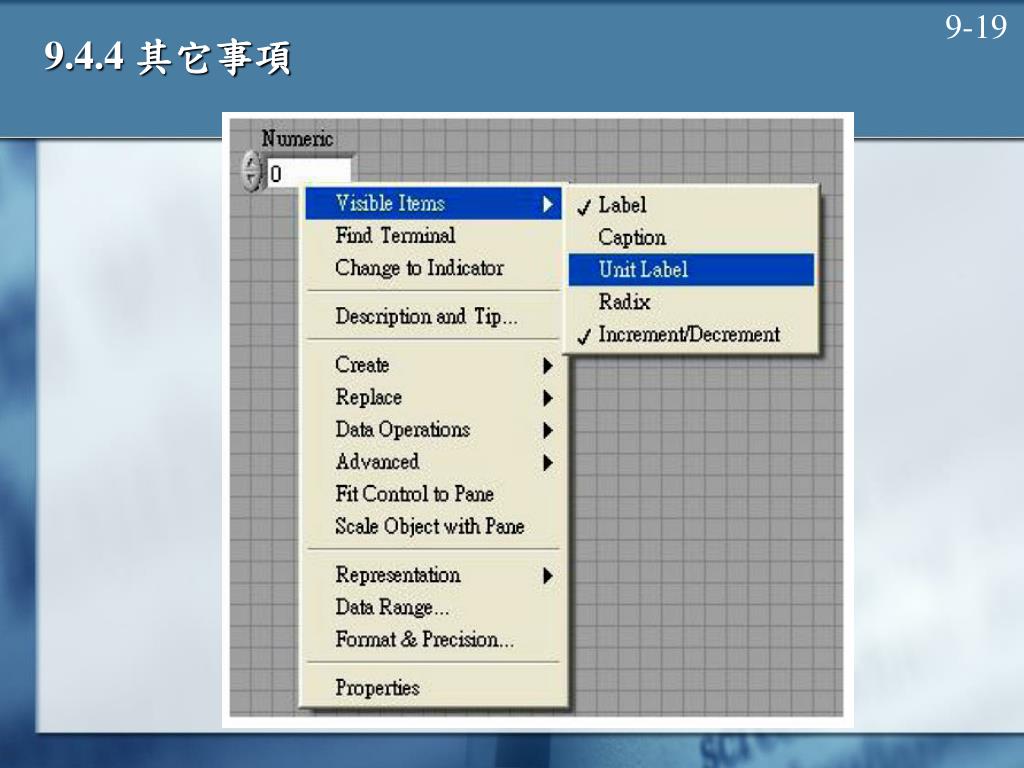Choose Change to Indicator
1024x768 pixels.
click(x=433, y=268)
